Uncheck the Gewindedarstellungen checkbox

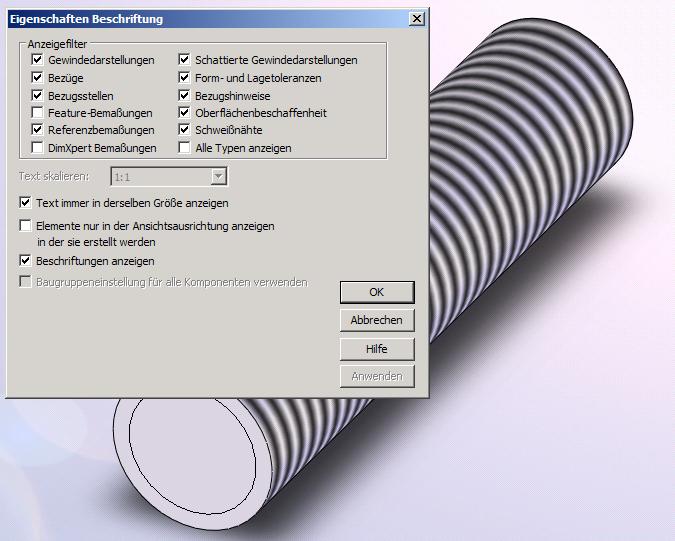click(37, 59)
